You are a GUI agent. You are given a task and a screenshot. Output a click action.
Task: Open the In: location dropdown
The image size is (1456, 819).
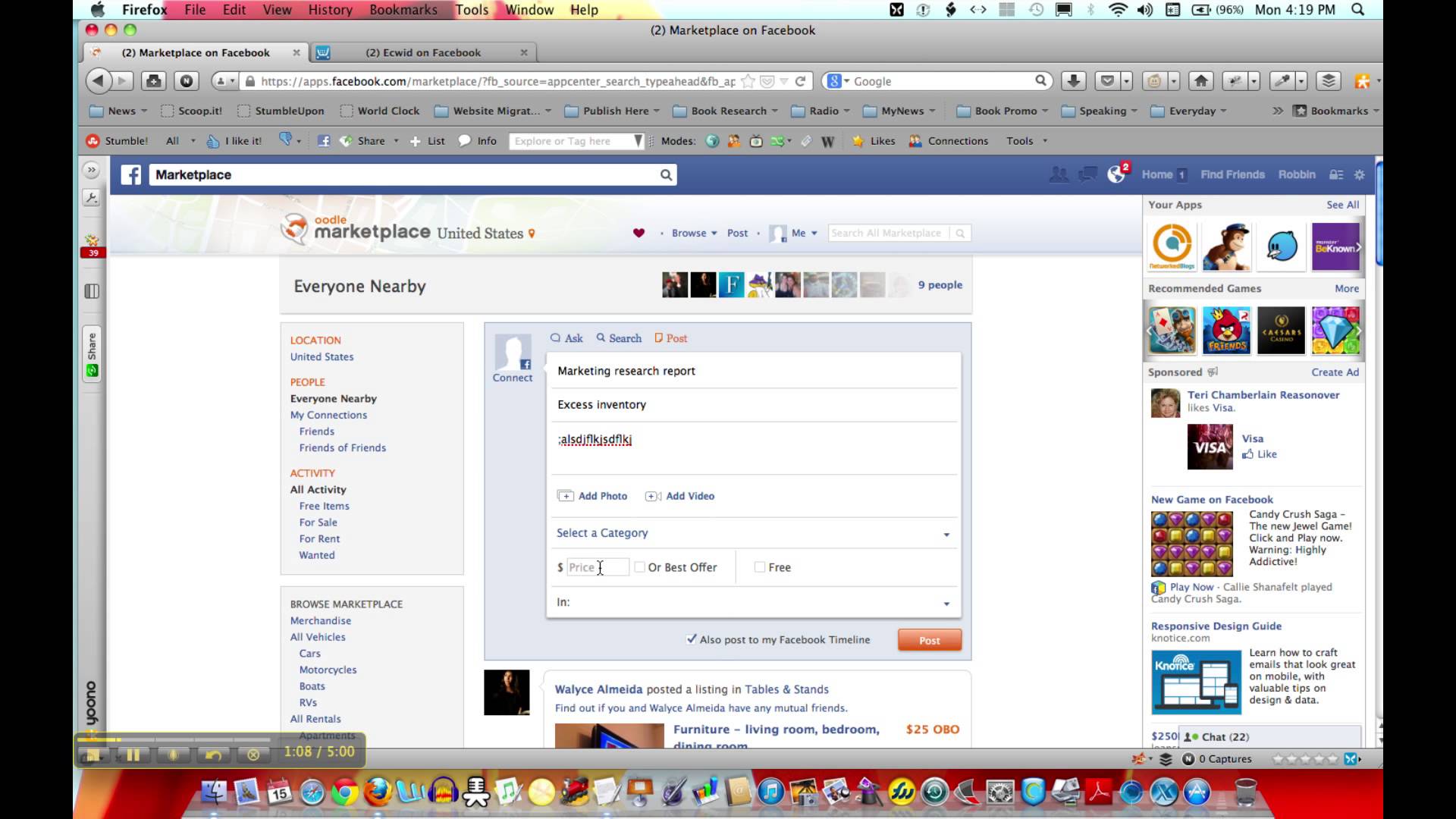[752, 602]
